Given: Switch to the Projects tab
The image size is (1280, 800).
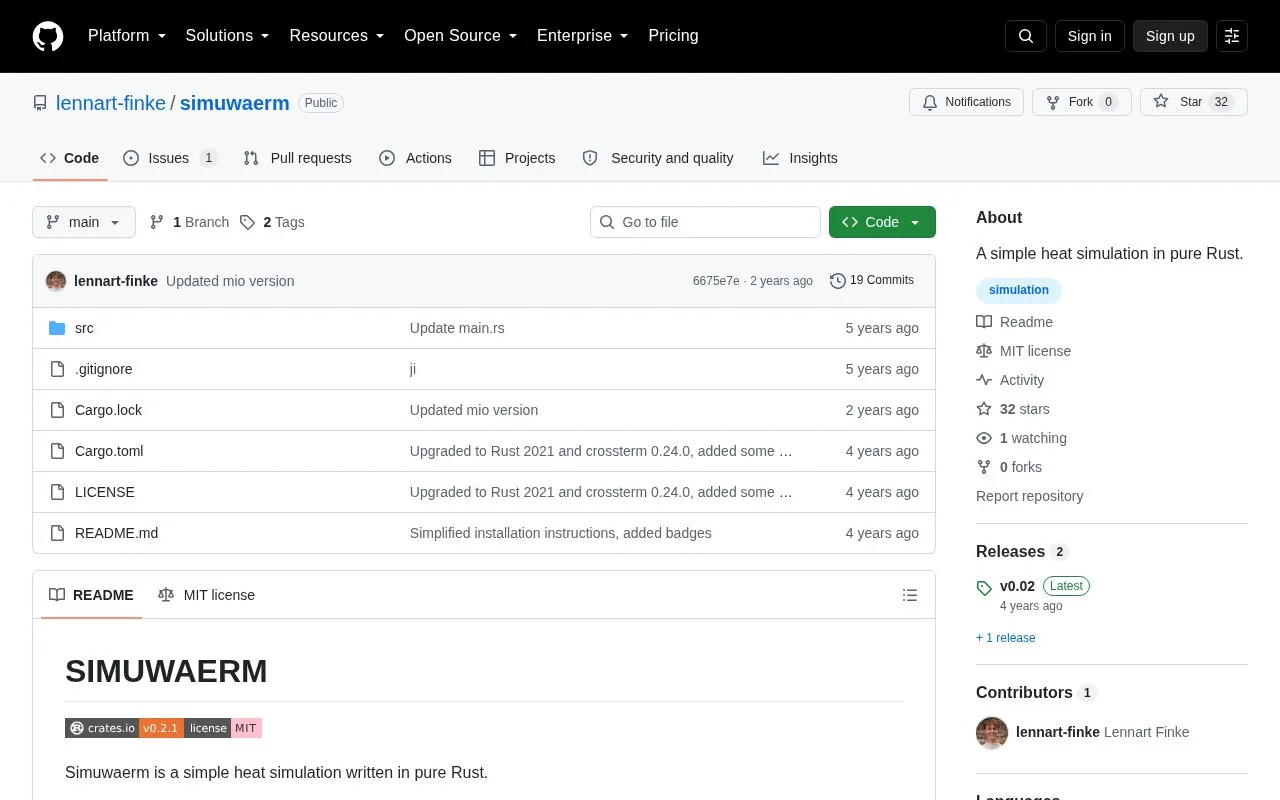Looking at the screenshot, I should (517, 158).
